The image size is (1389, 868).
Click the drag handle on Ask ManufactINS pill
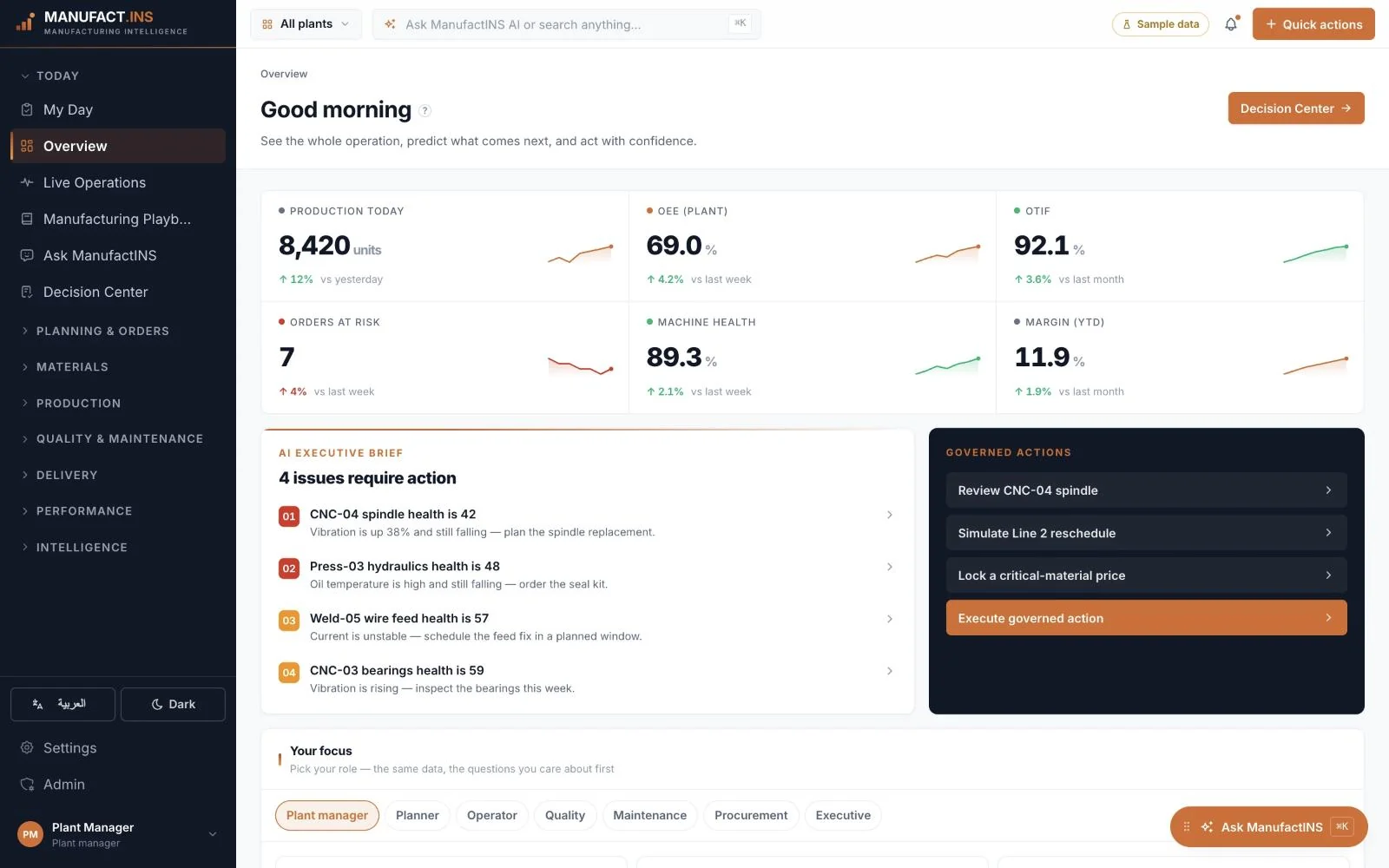click(x=1186, y=827)
